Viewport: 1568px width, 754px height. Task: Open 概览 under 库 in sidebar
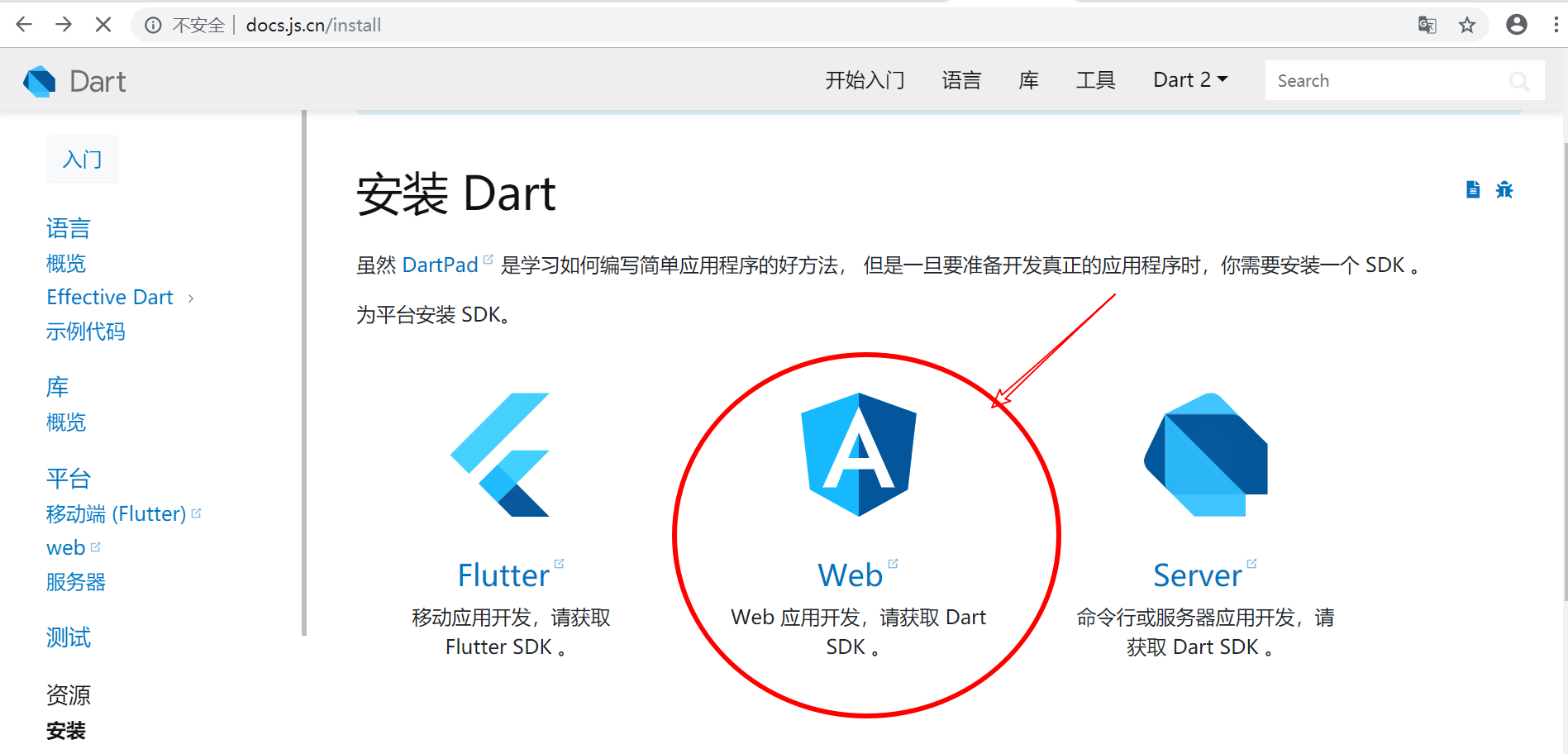66,422
